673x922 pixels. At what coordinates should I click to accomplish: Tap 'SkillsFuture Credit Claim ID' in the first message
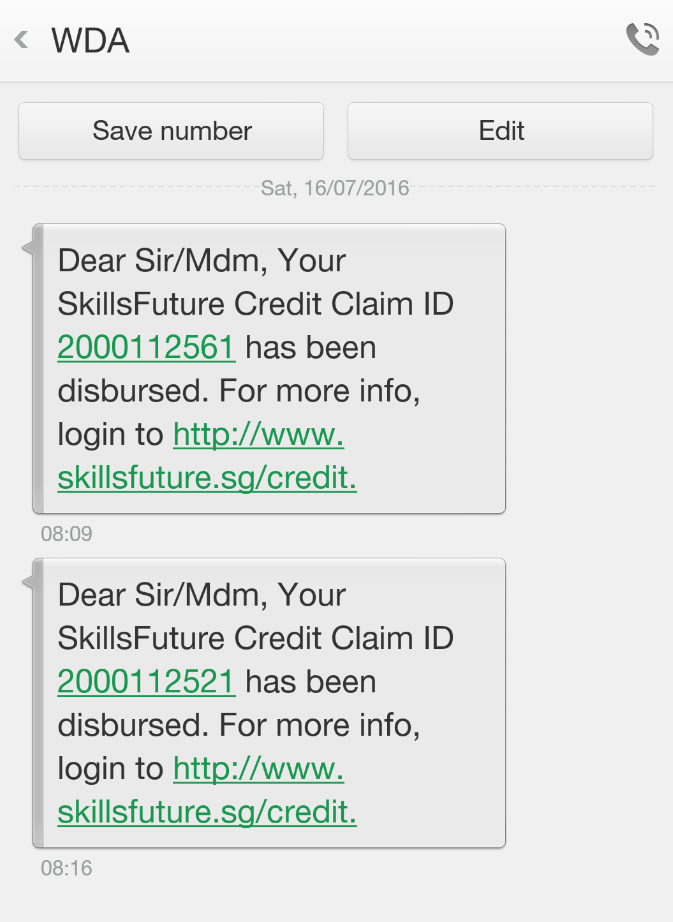coord(256,304)
